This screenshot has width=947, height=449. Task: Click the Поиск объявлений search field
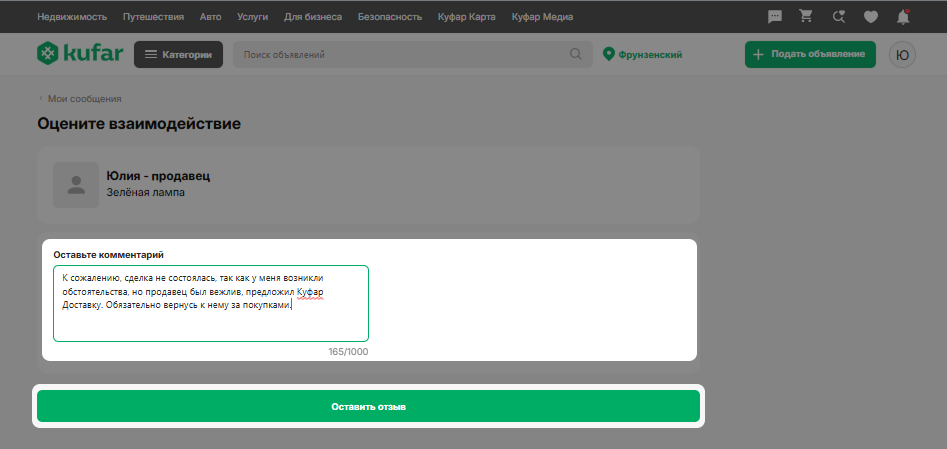pos(401,54)
